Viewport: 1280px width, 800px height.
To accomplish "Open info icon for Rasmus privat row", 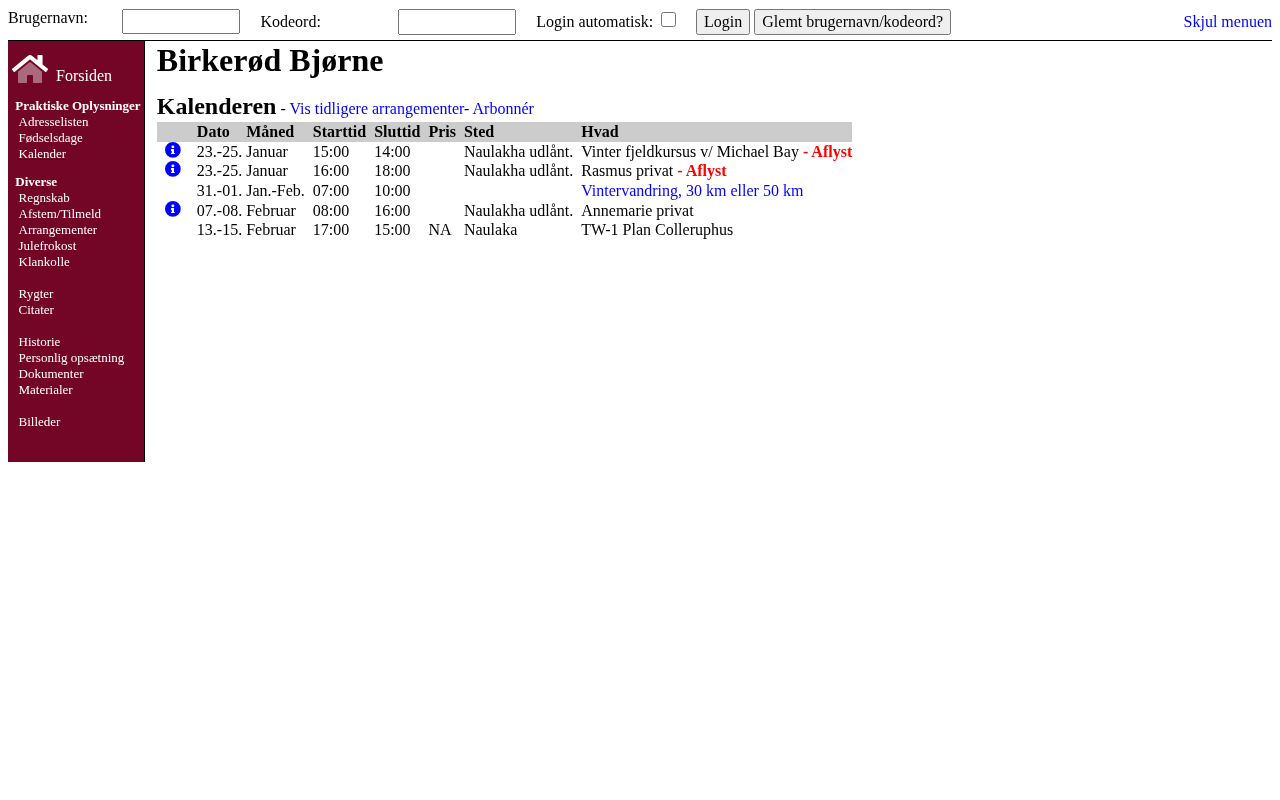I will 173,169.
